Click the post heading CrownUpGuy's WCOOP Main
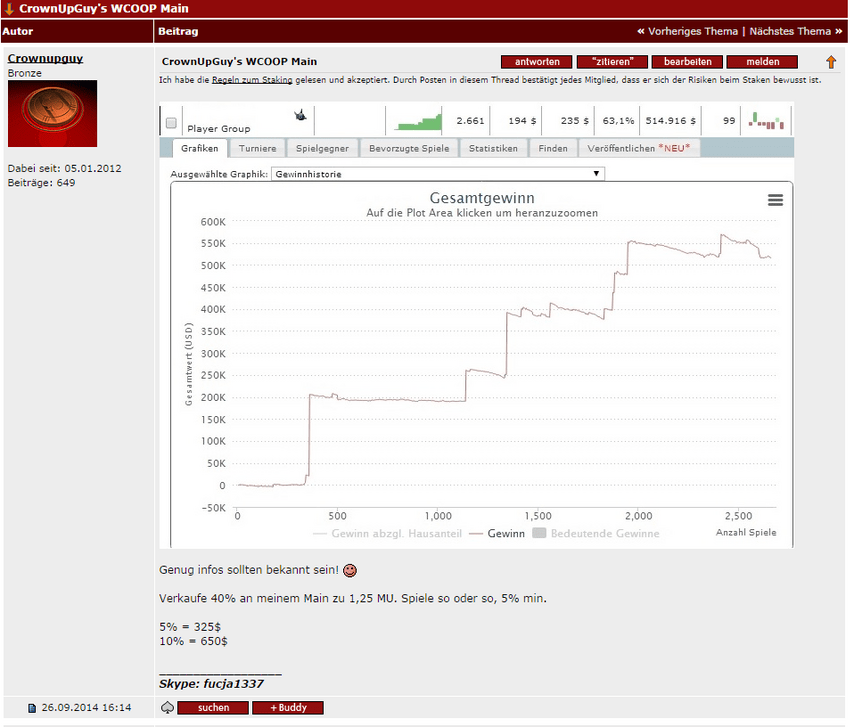Viewport: 854px width, 727px height. point(239,62)
